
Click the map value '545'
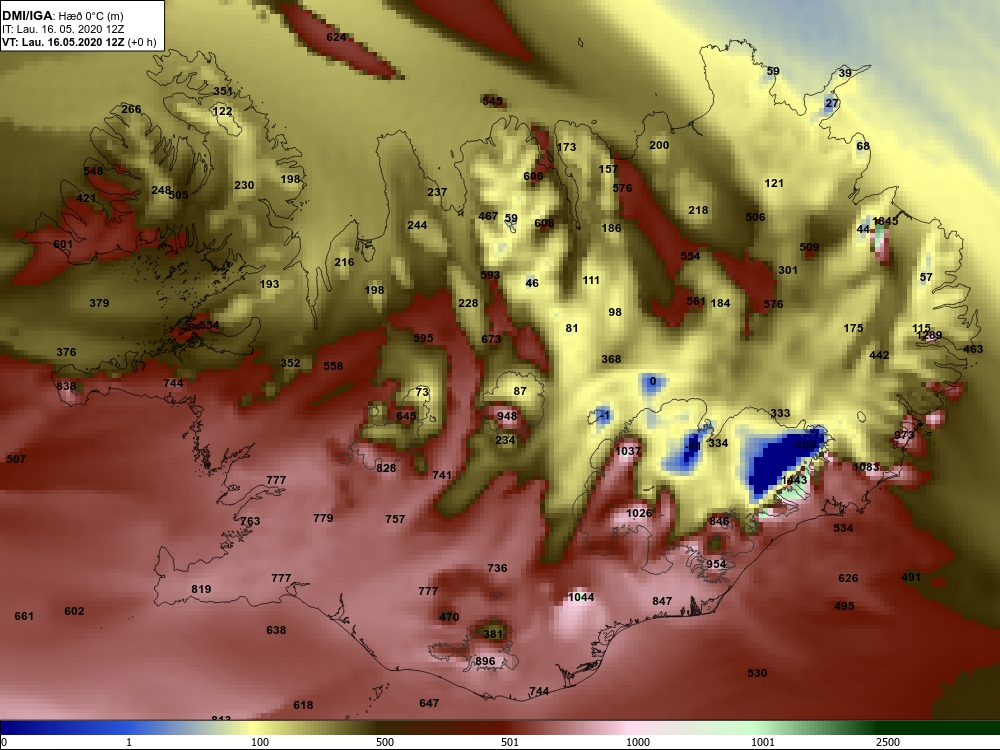pyautogui.click(x=492, y=101)
